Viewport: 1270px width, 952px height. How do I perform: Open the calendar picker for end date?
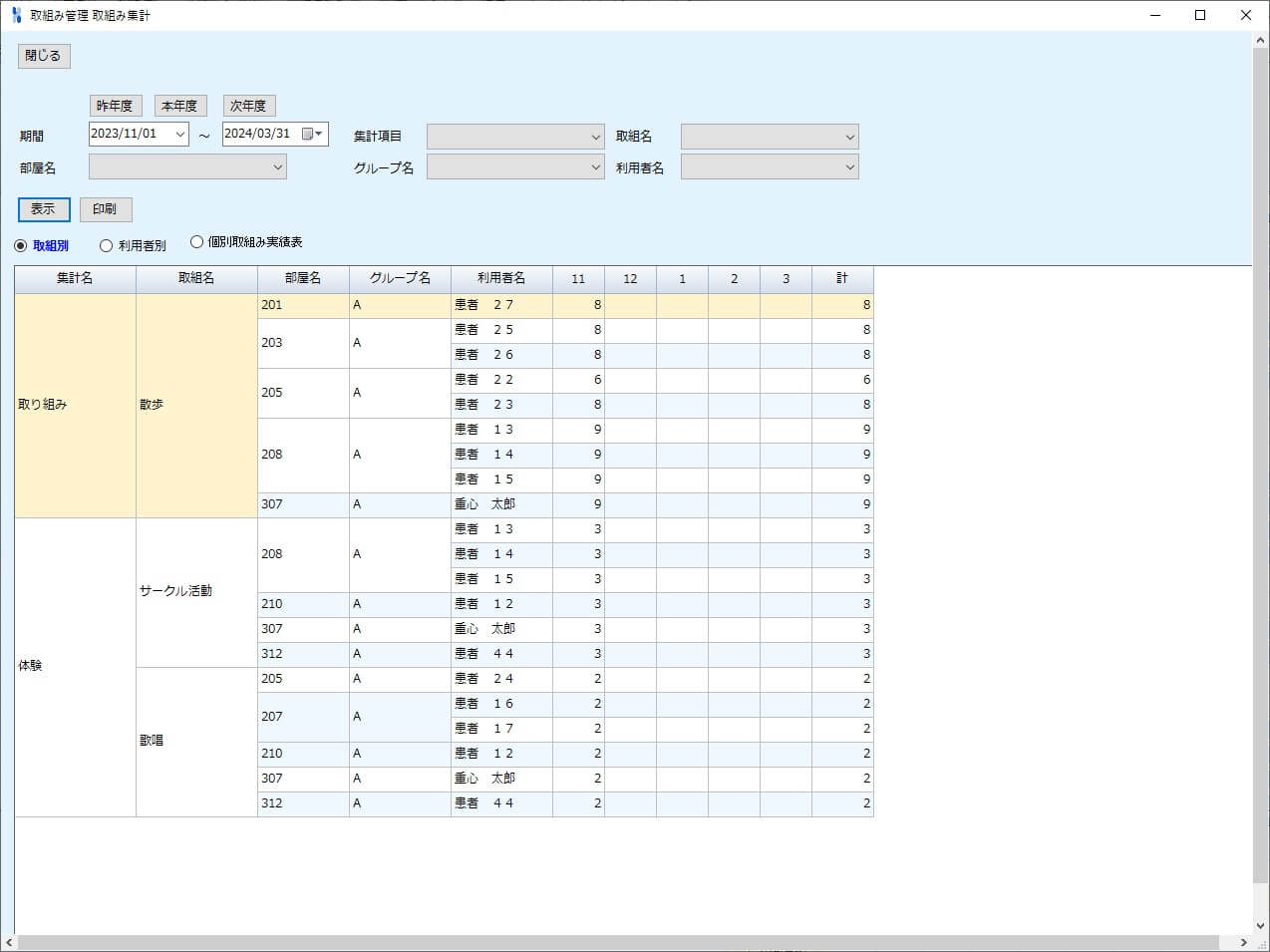pos(312,135)
